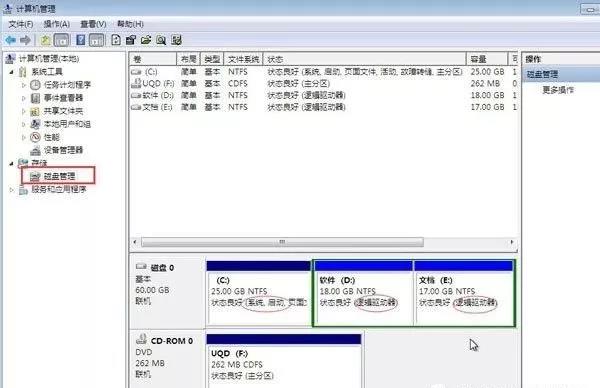Expand the 本地用户和组 node arrow
Viewport: 600px width, 388px height.
[24, 124]
